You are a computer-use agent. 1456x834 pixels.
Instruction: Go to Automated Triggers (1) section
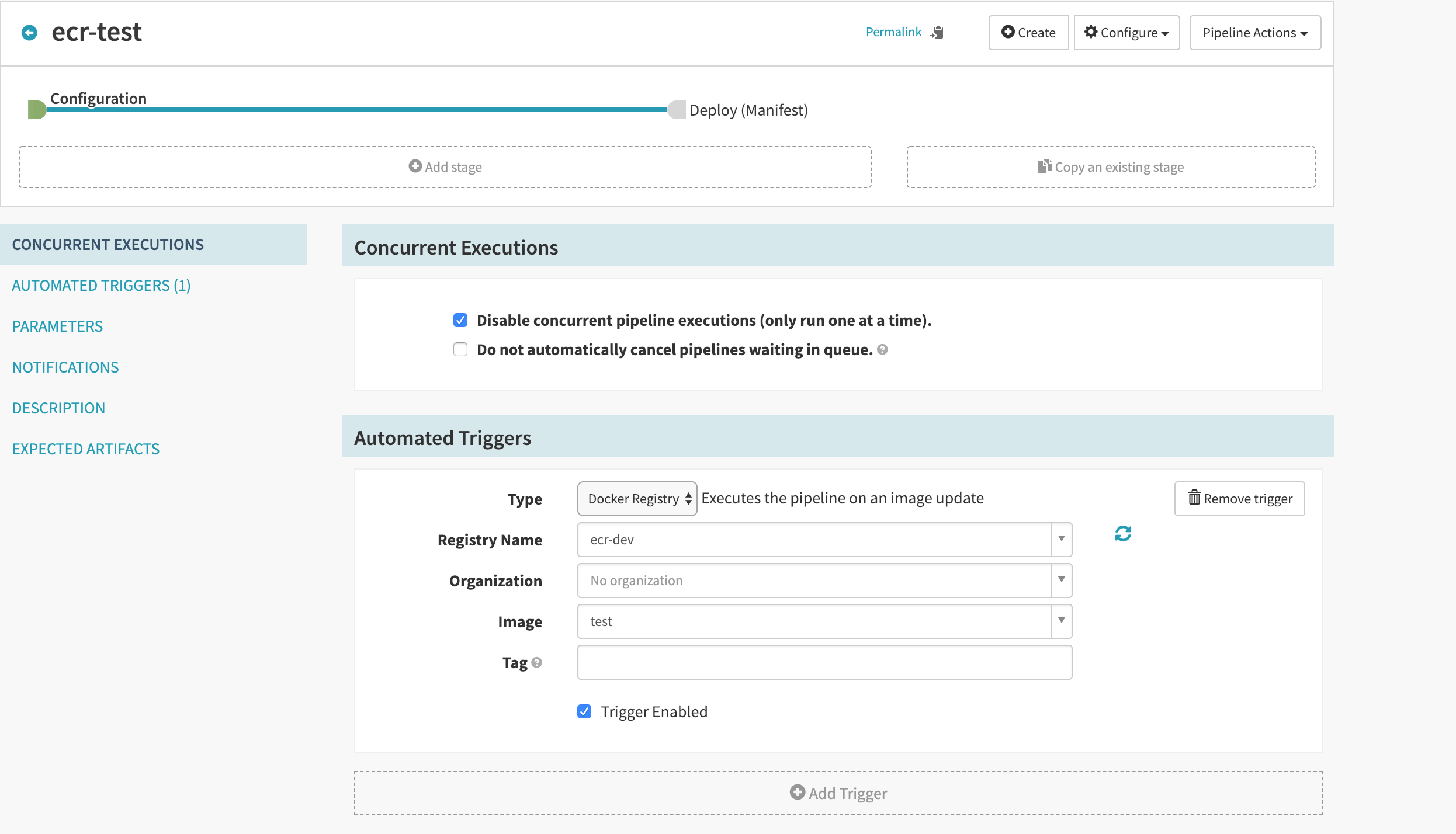[x=101, y=286]
